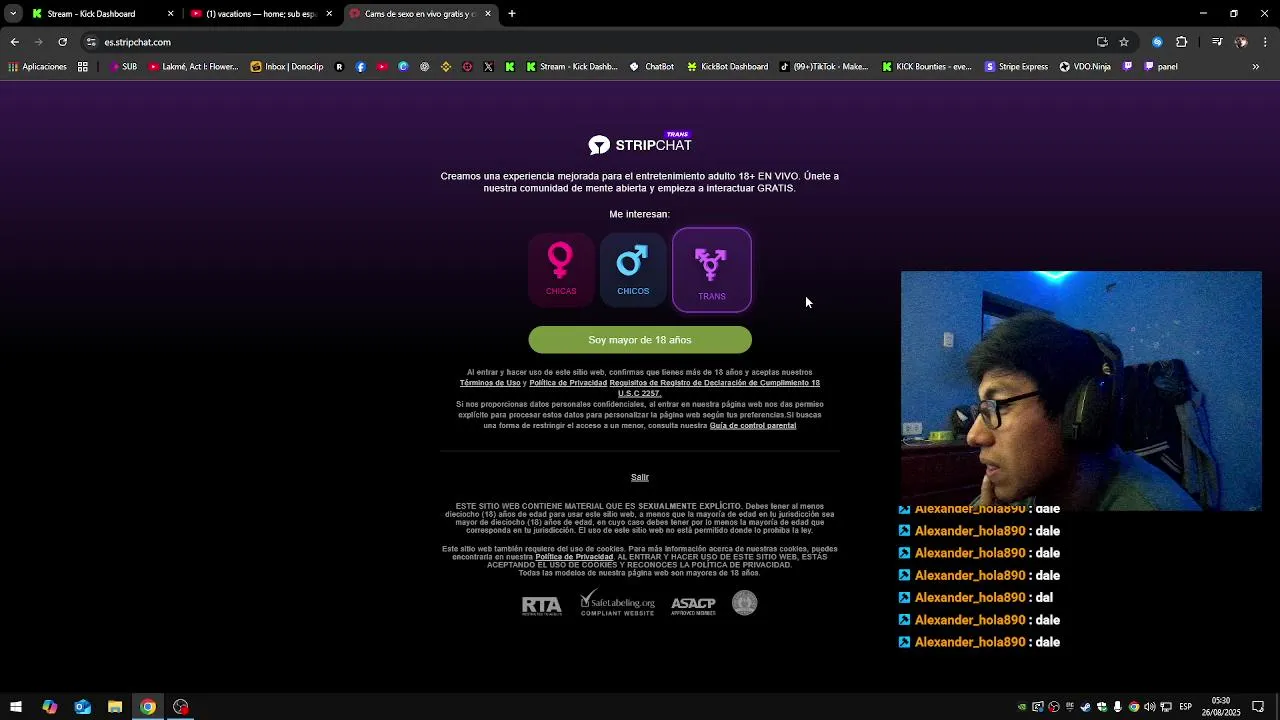Click the ESP language indicator
Screen dimensions: 1280x720
tap(1185, 707)
